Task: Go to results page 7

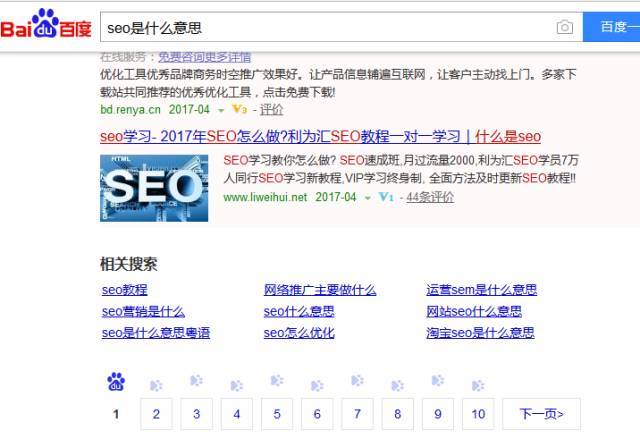Action: tap(357, 414)
